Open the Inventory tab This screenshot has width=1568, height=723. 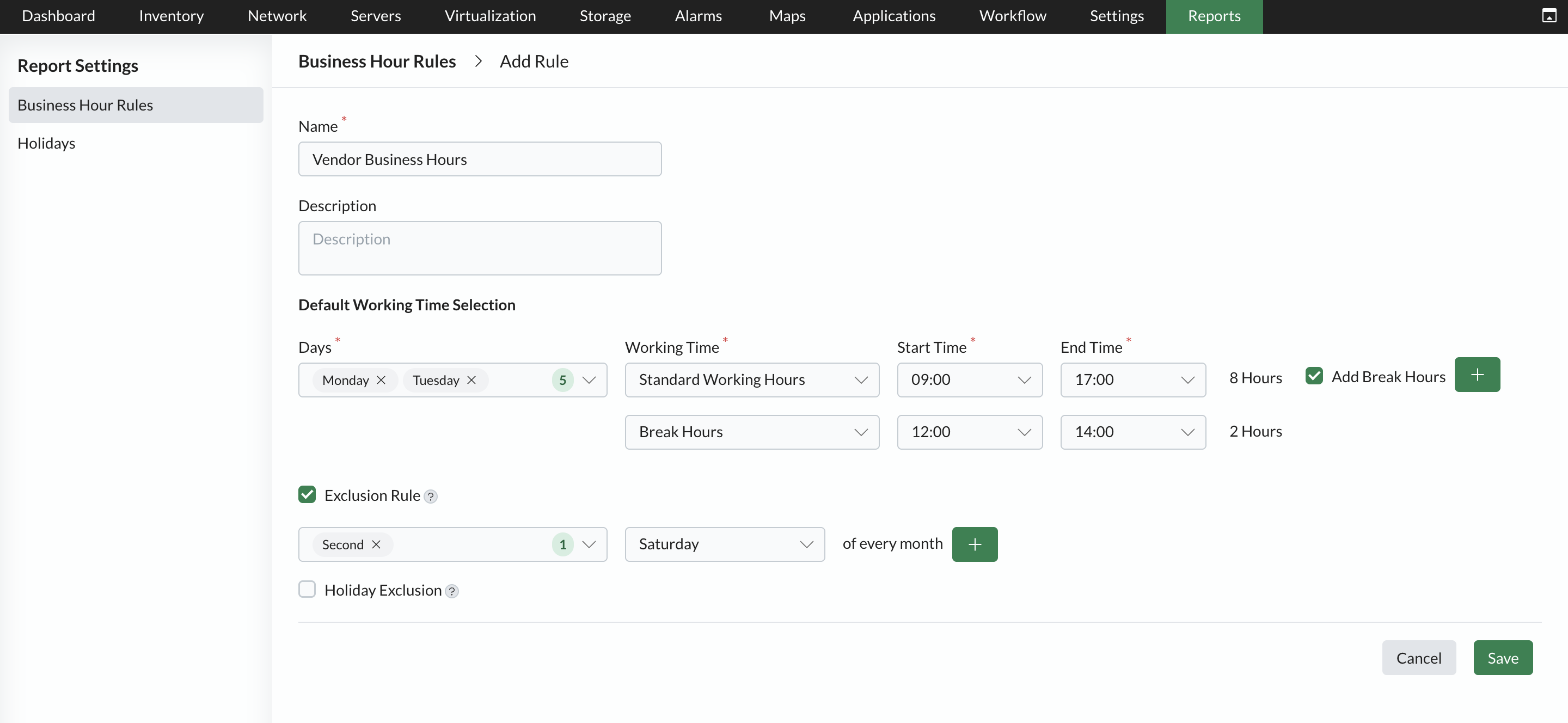click(x=171, y=16)
